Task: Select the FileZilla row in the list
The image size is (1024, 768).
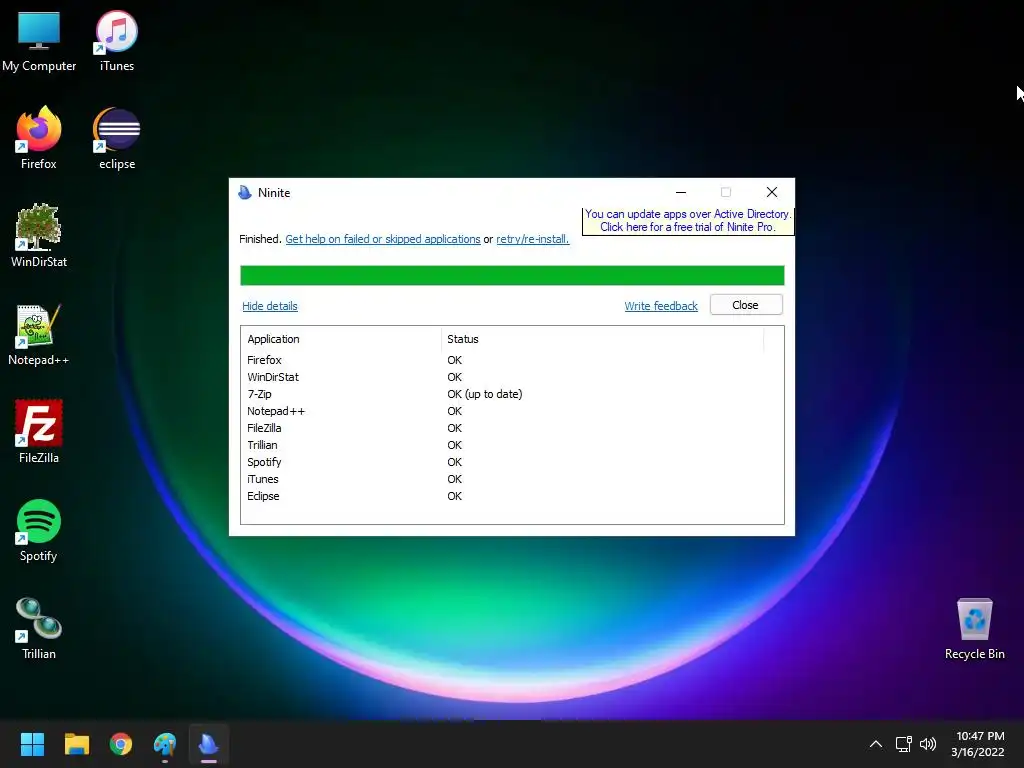Action: [512, 428]
